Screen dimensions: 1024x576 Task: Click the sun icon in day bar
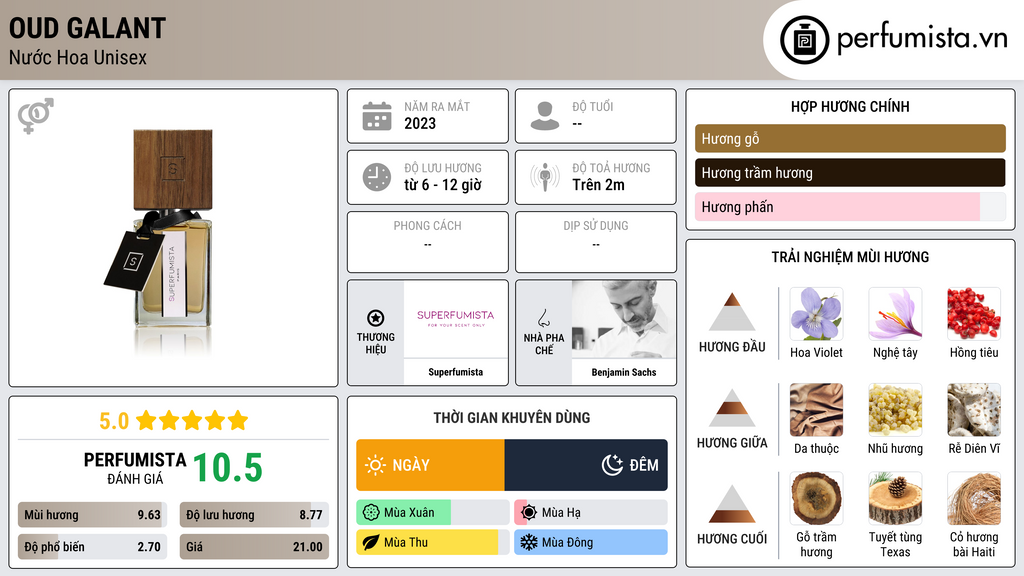pos(376,465)
